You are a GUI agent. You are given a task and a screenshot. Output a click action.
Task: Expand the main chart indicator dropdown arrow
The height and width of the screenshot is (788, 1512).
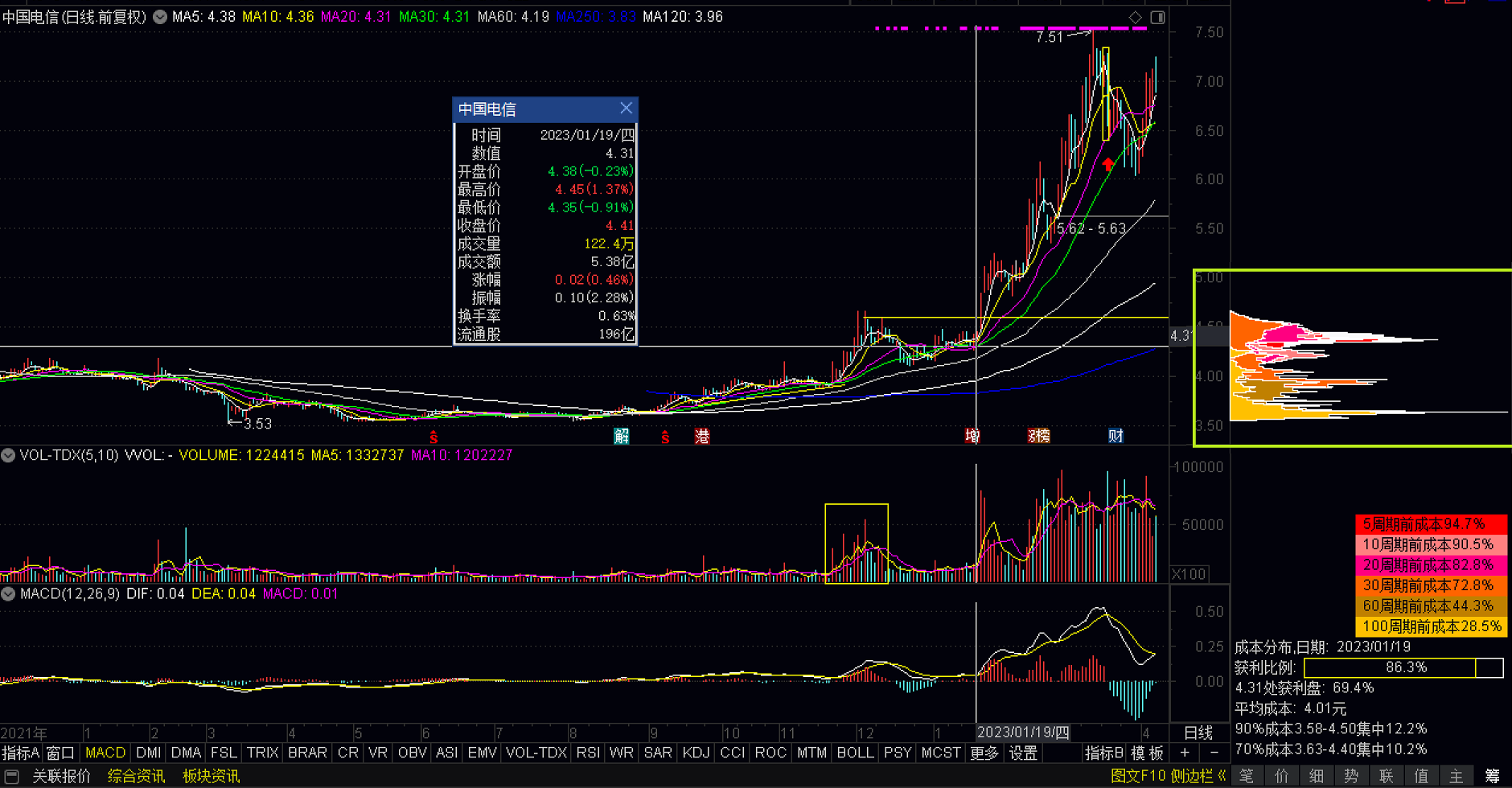[x=160, y=16]
